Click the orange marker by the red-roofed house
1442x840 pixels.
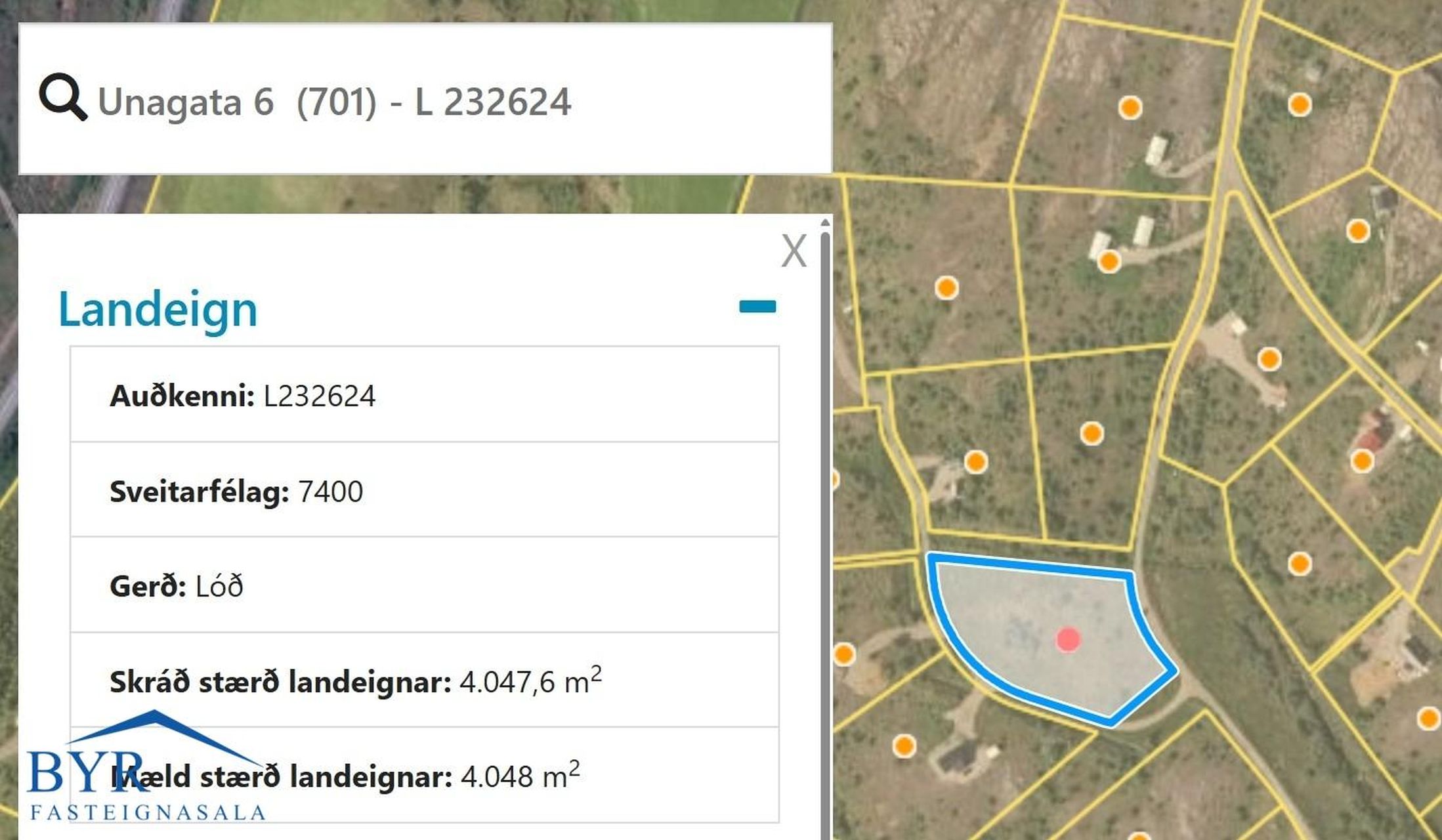1362,461
